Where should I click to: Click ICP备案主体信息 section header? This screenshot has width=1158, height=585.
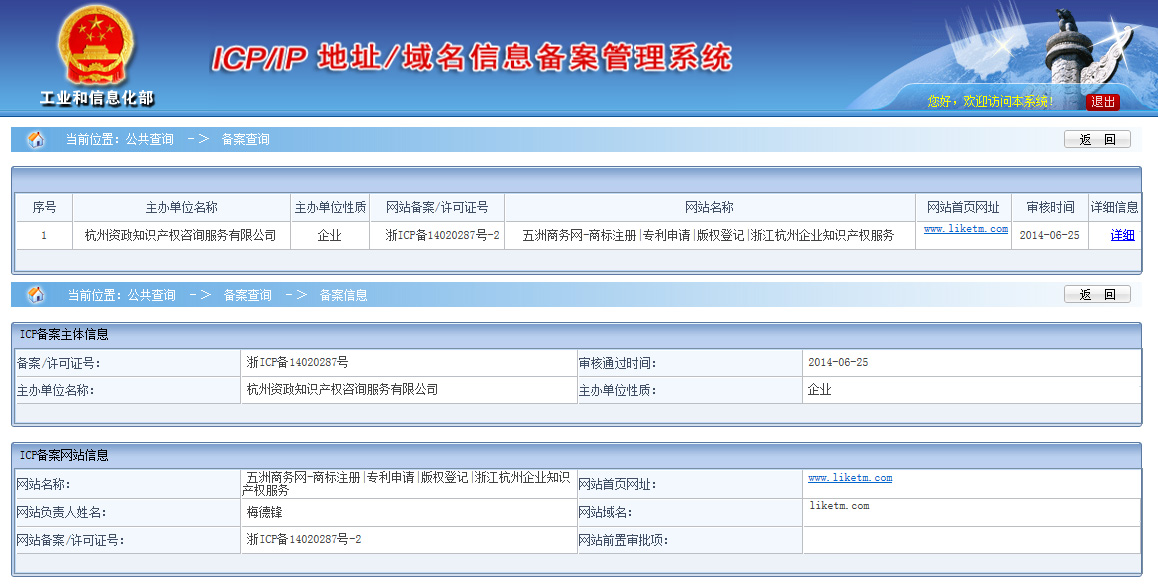(x=64, y=335)
